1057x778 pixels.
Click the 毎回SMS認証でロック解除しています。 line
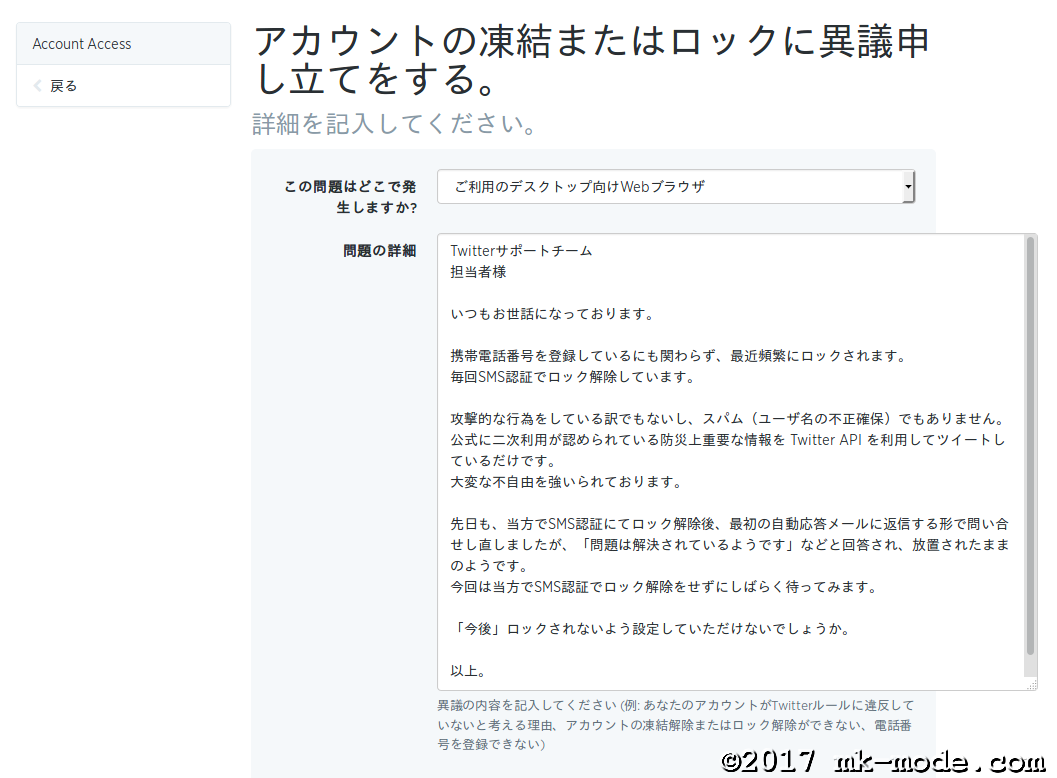(x=572, y=377)
